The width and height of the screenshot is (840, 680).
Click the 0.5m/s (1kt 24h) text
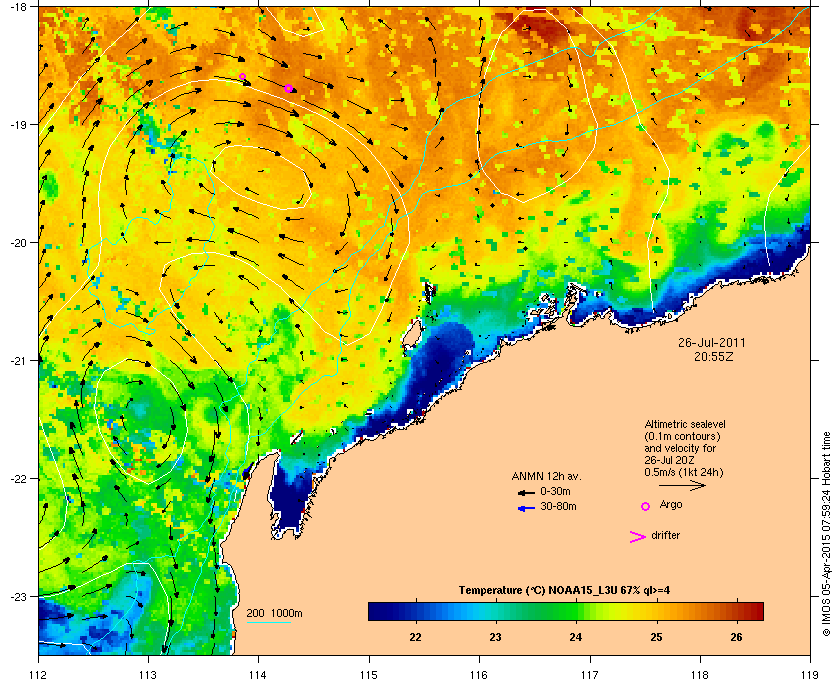(684, 472)
